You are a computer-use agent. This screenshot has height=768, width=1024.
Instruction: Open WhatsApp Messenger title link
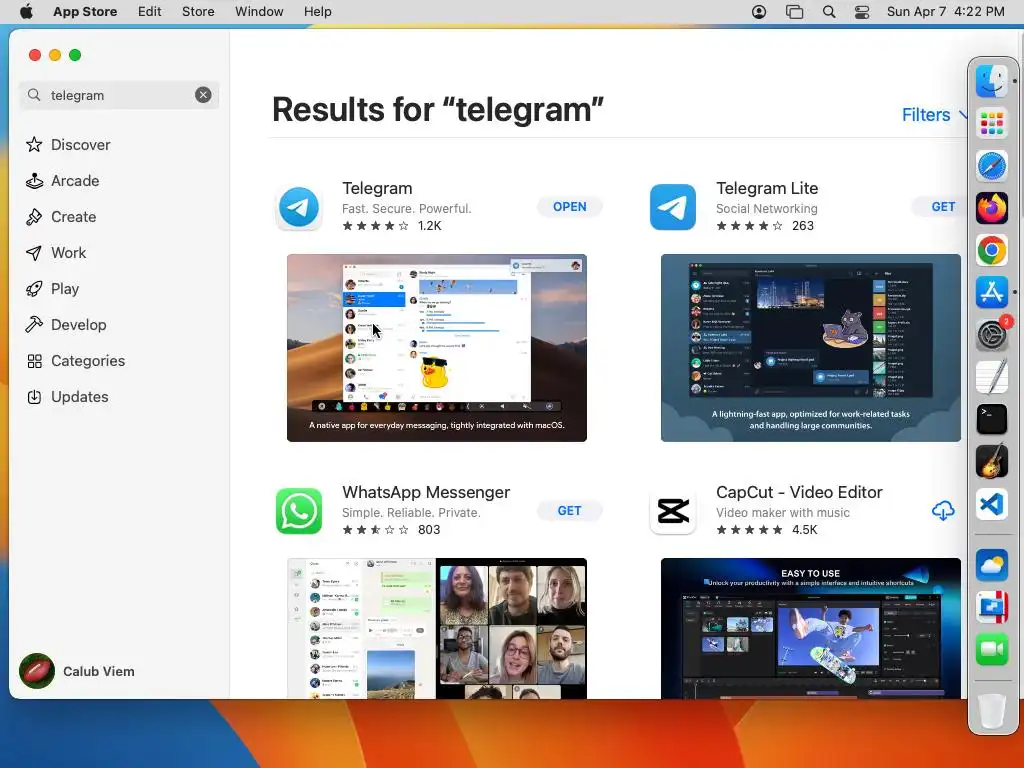[426, 492]
